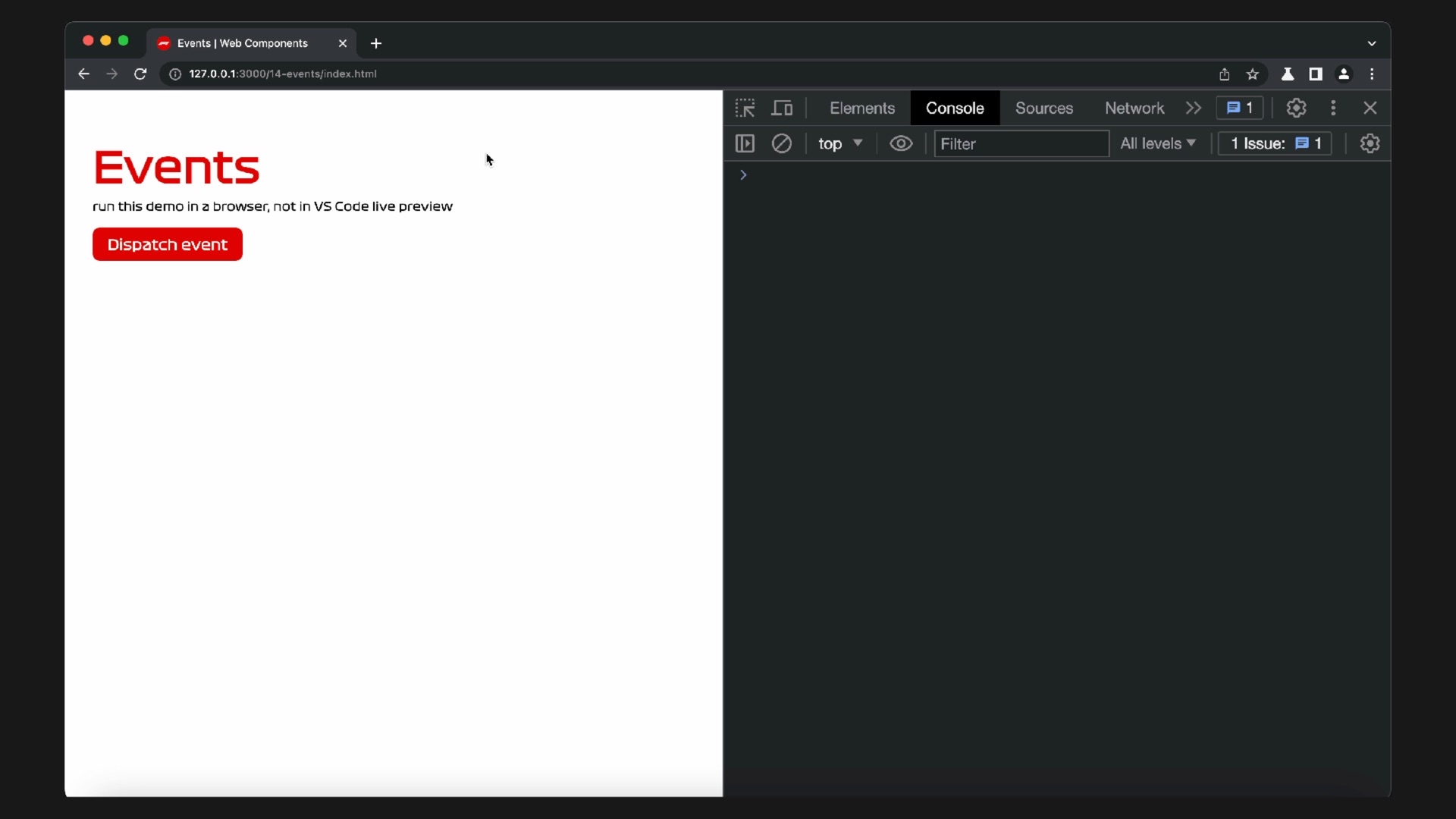The image size is (1456, 819).
Task: Switch to the Network tab
Action: coord(1134,108)
